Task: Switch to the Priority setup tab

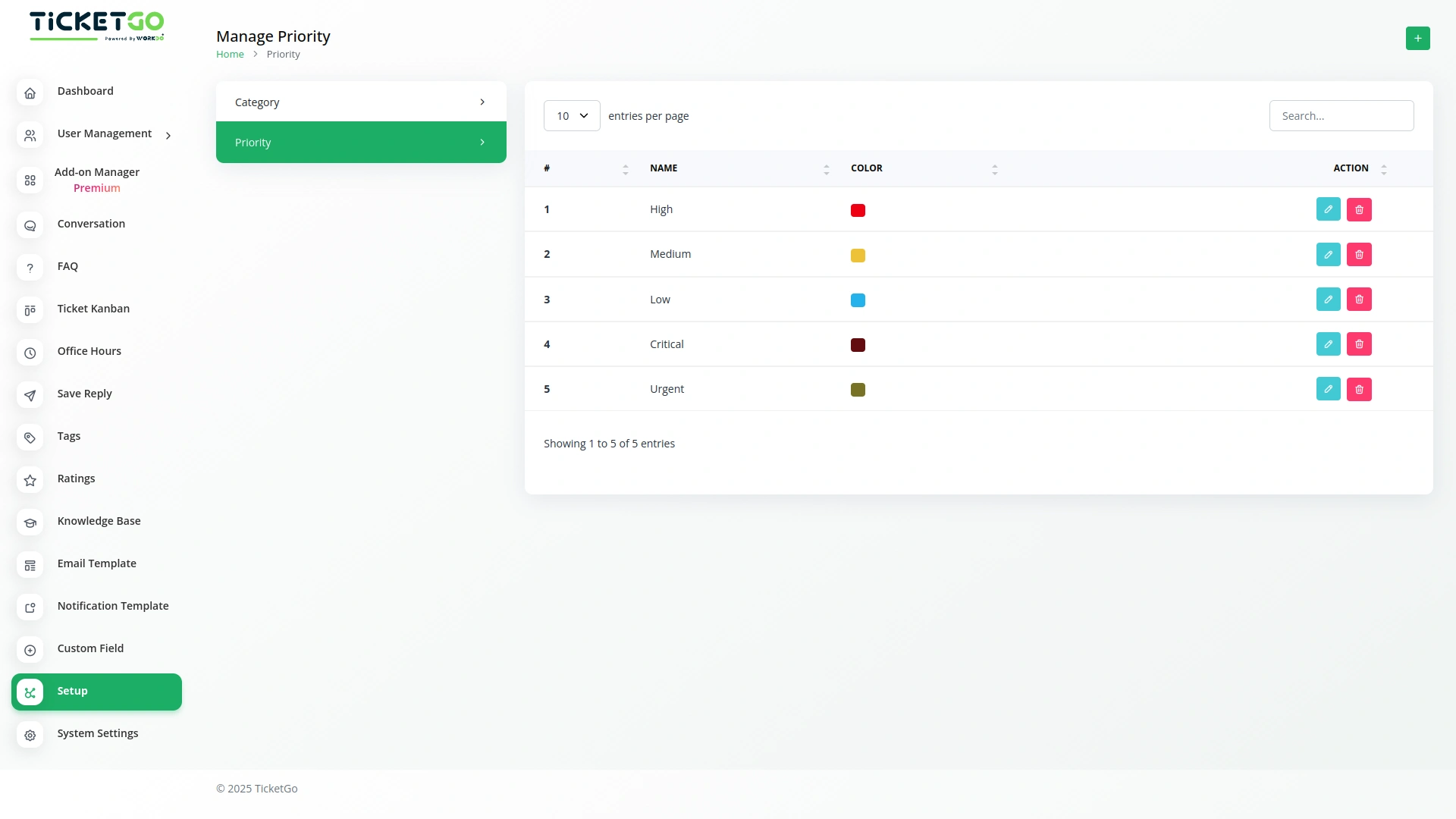Action: [361, 142]
